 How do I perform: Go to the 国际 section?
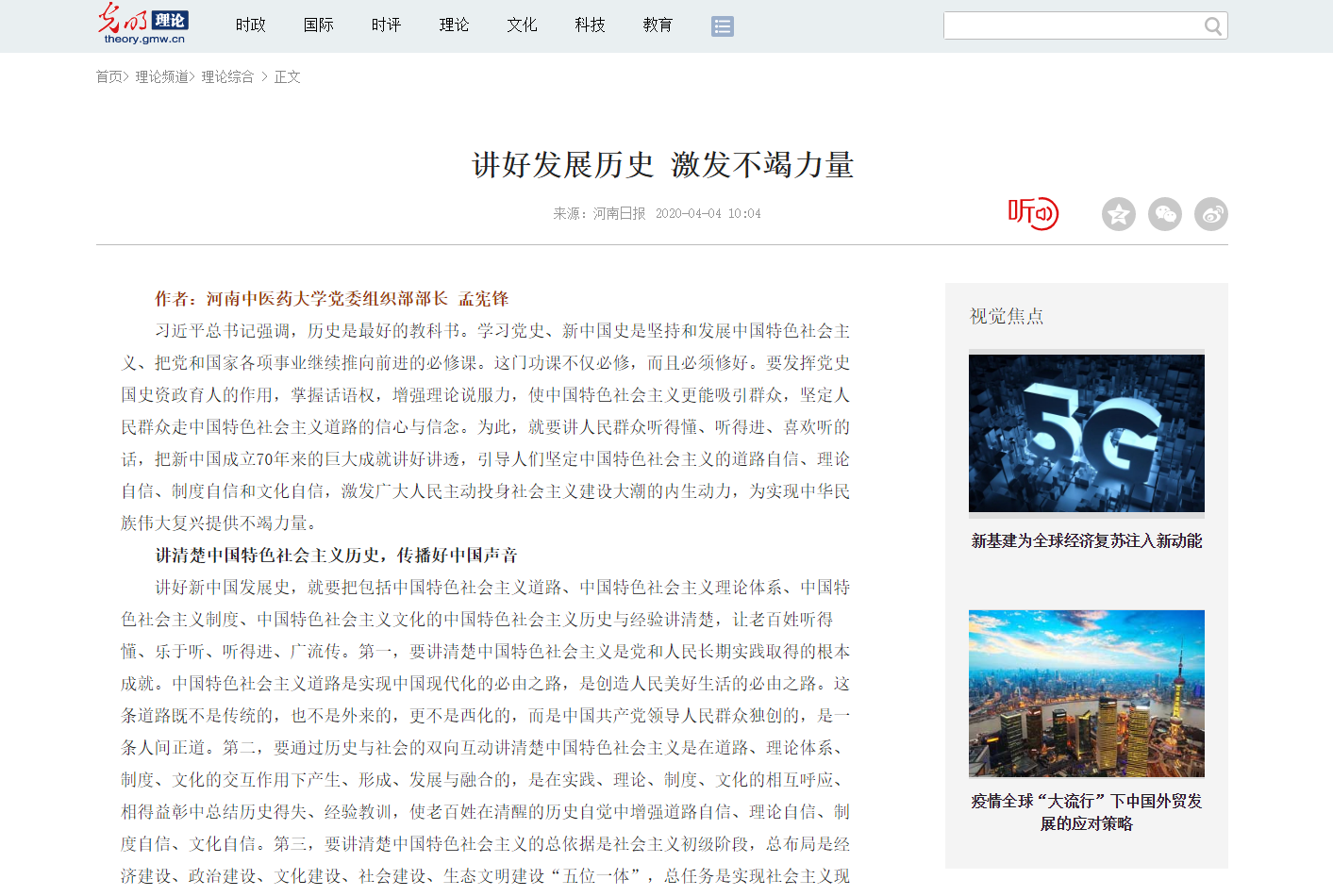click(x=319, y=25)
